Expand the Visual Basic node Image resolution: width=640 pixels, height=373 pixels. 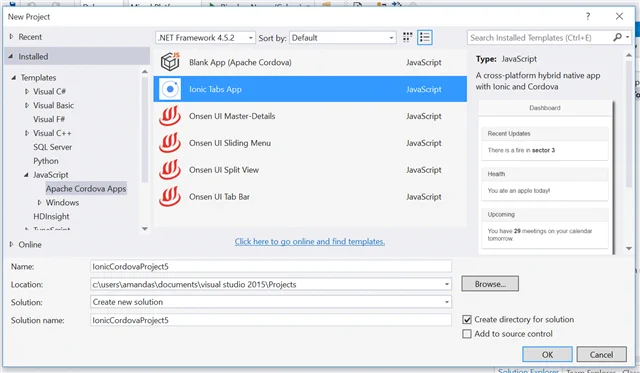27,105
